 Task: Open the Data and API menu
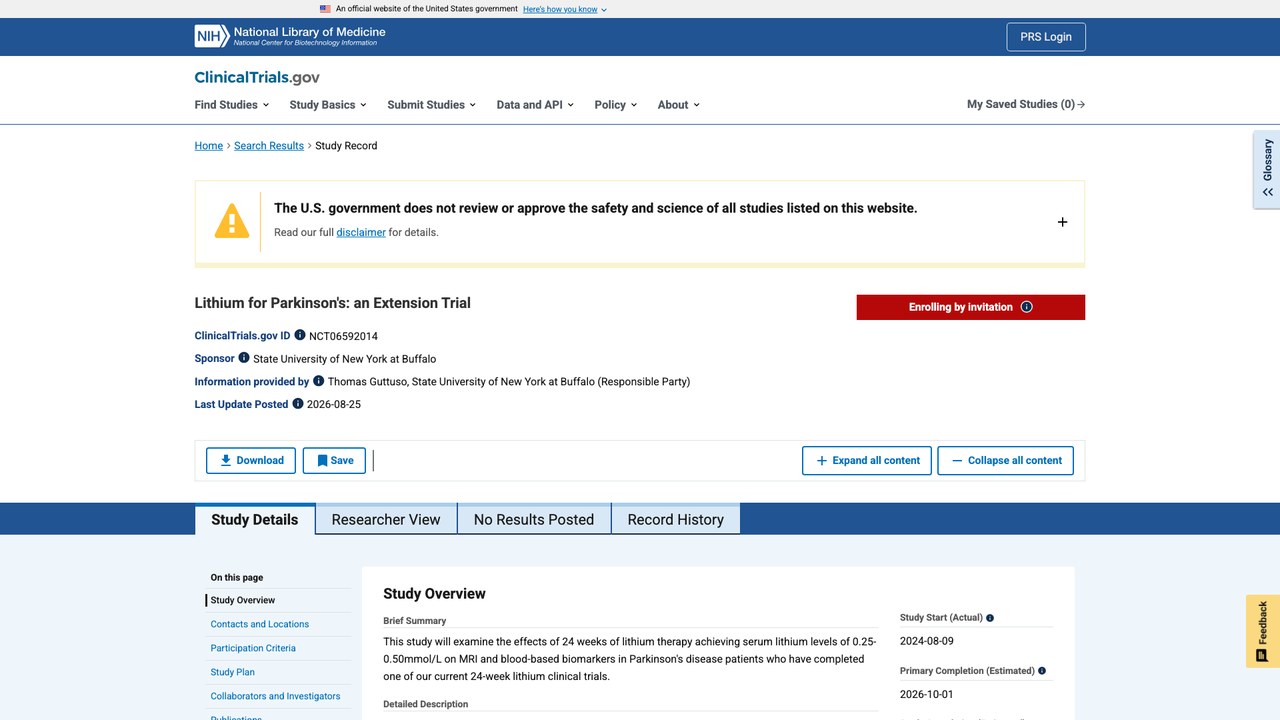[535, 104]
